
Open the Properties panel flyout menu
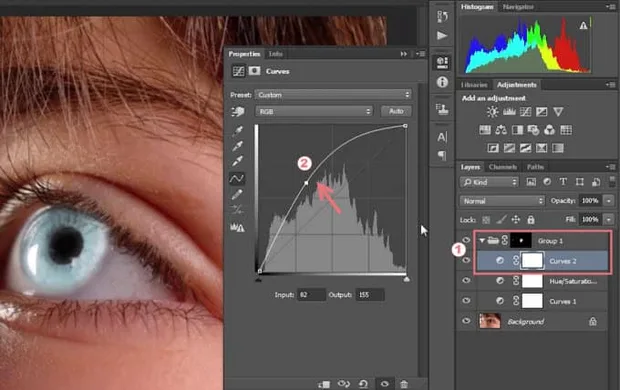(420, 54)
